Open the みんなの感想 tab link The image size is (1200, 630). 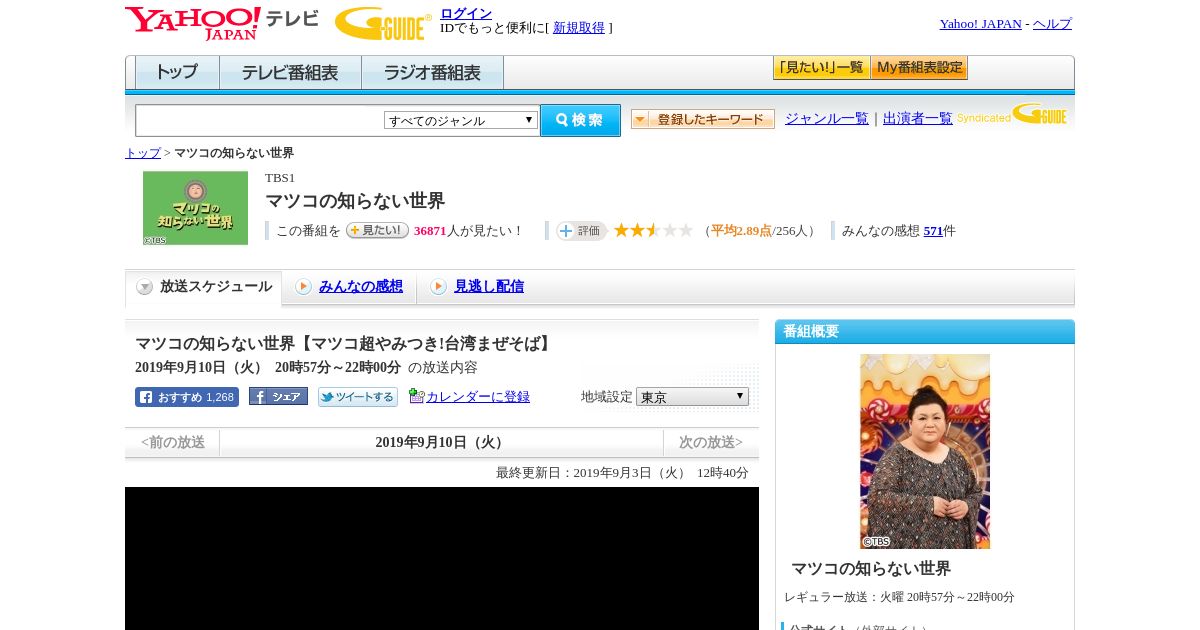point(360,286)
